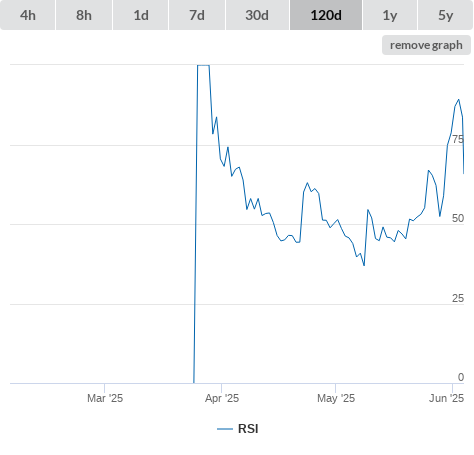The image size is (474, 455).
Task: Click the RSI low point in May
Action: coord(364,265)
